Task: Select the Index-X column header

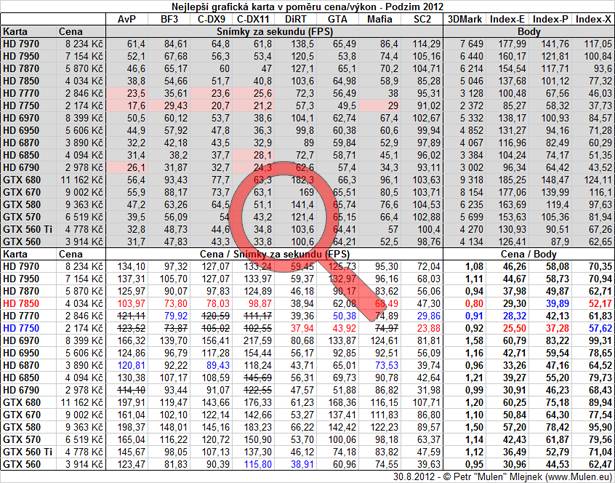Action: (x=593, y=19)
